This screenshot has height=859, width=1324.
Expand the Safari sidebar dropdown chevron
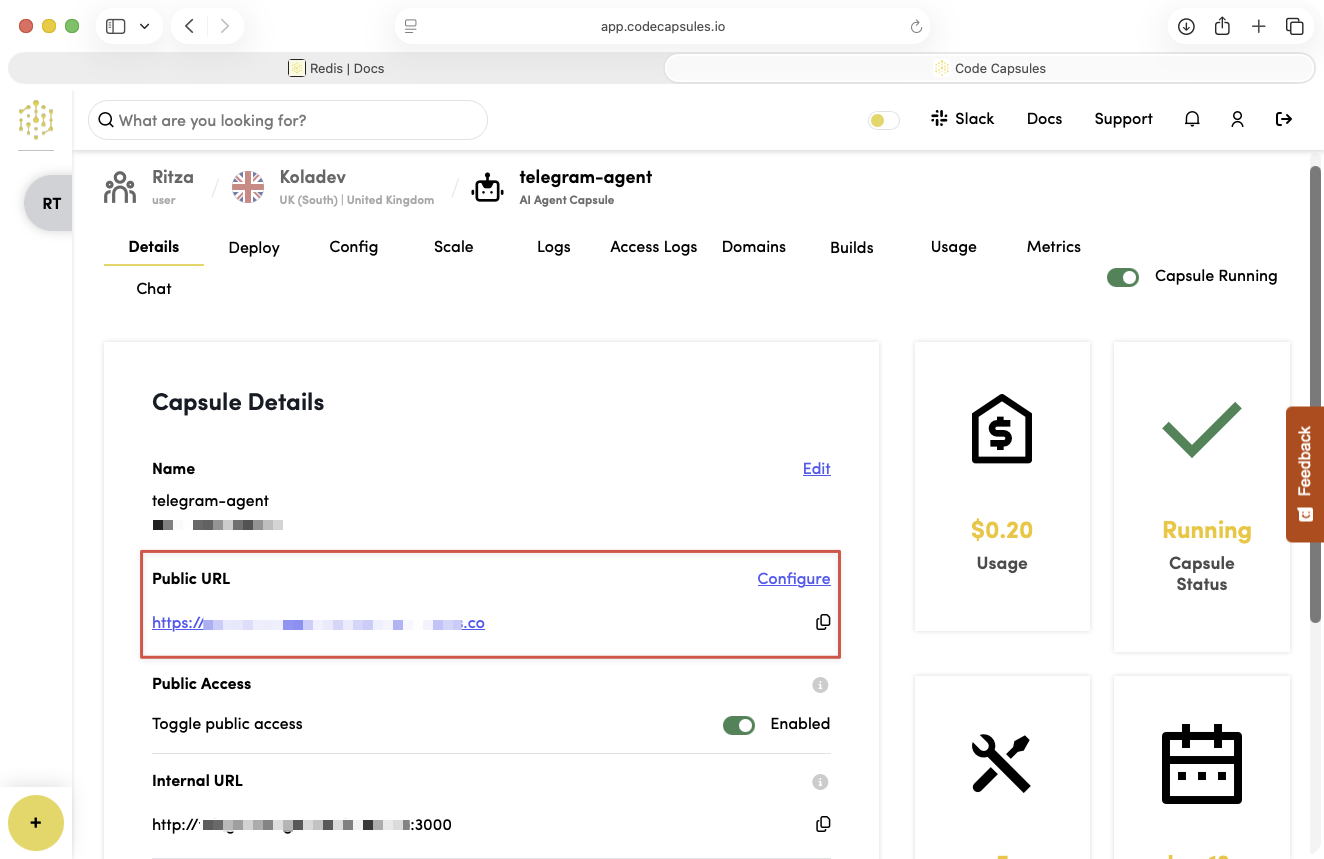tap(145, 27)
